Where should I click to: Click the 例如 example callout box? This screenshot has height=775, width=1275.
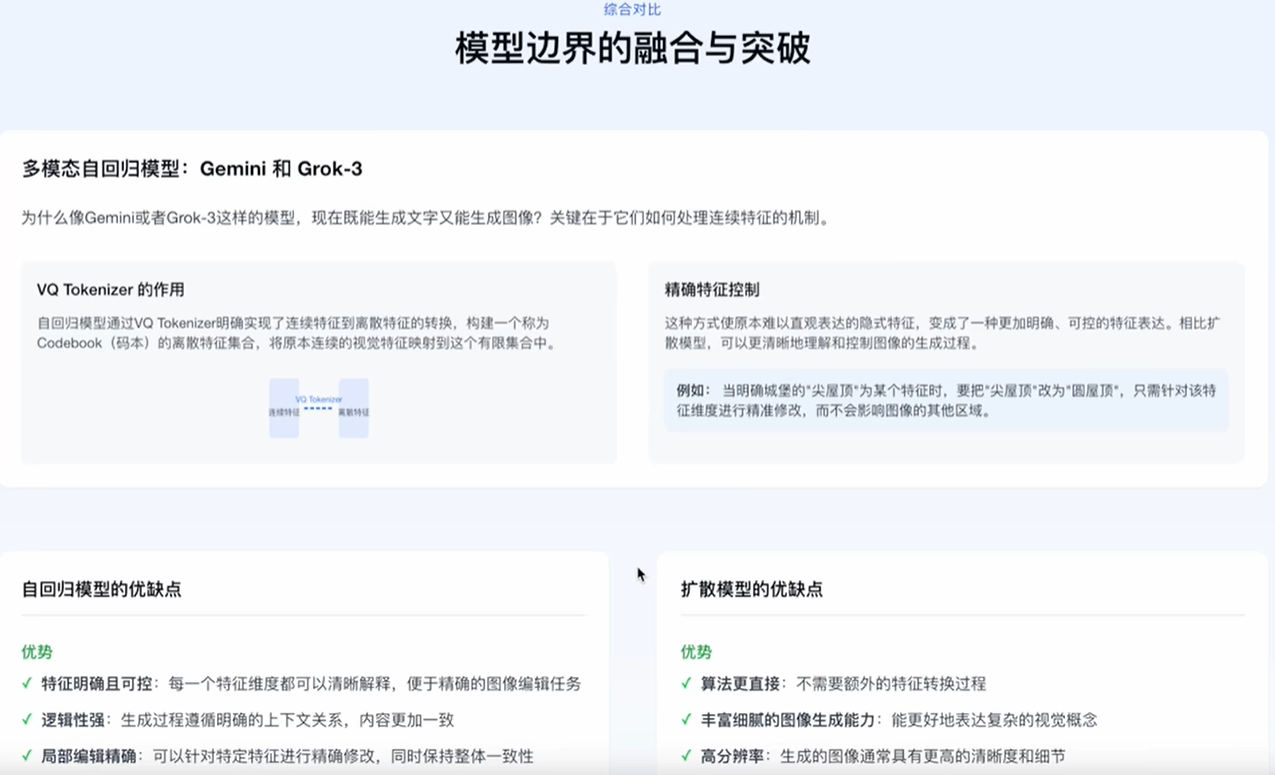[x=946, y=400]
